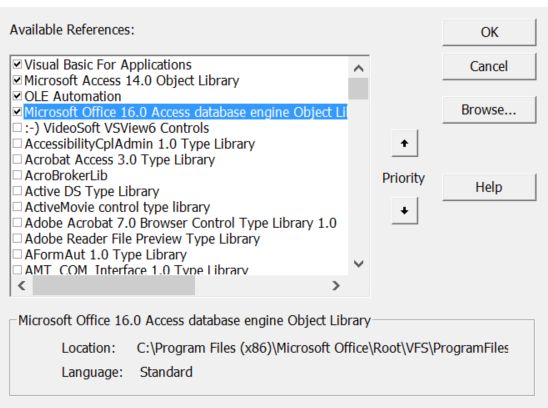548x408 pixels.
Task: Click the horizontal scroll left arrow
Action: point(22,286)
